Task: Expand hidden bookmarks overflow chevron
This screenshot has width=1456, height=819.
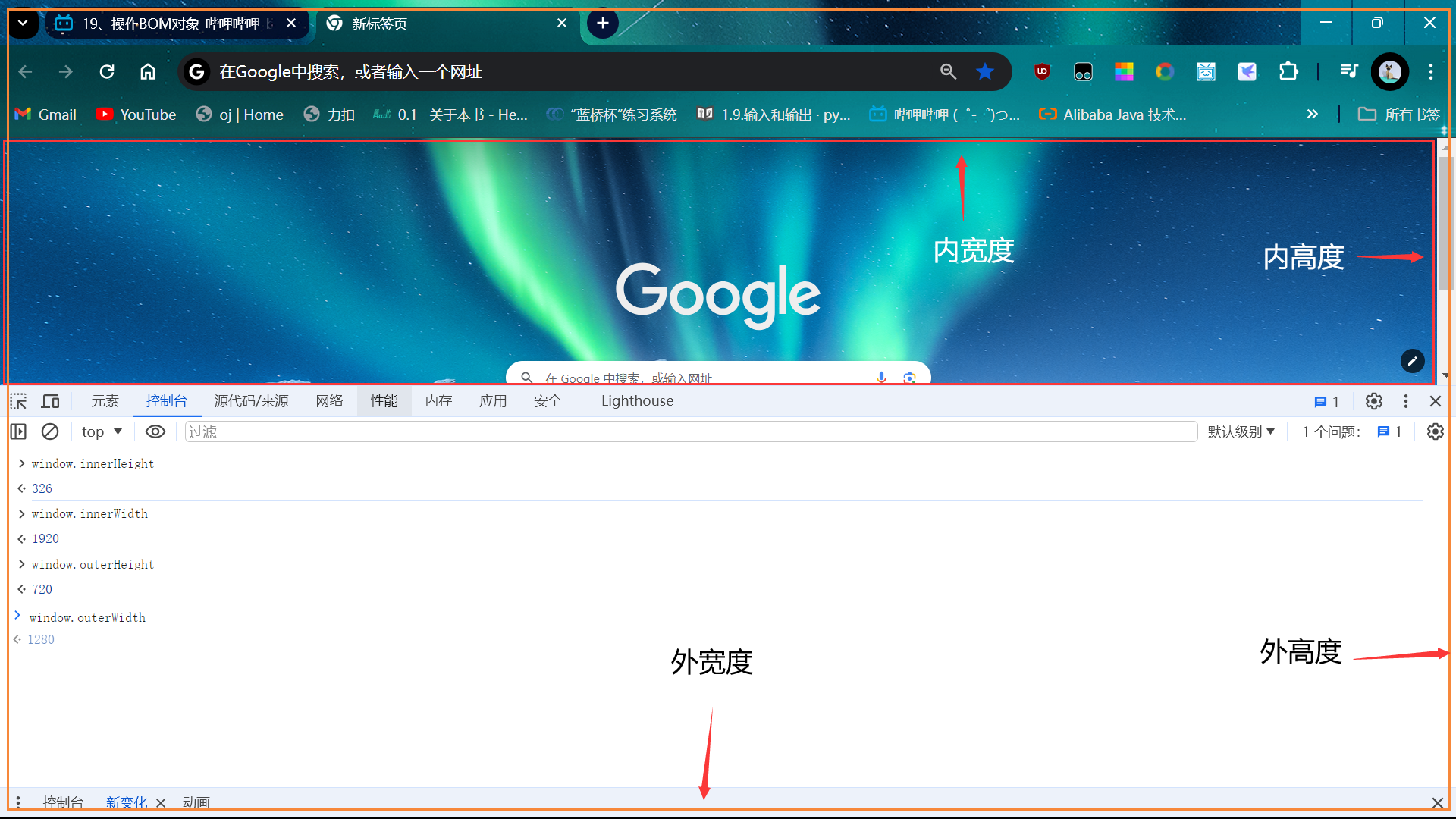Action: [1312, 115]
